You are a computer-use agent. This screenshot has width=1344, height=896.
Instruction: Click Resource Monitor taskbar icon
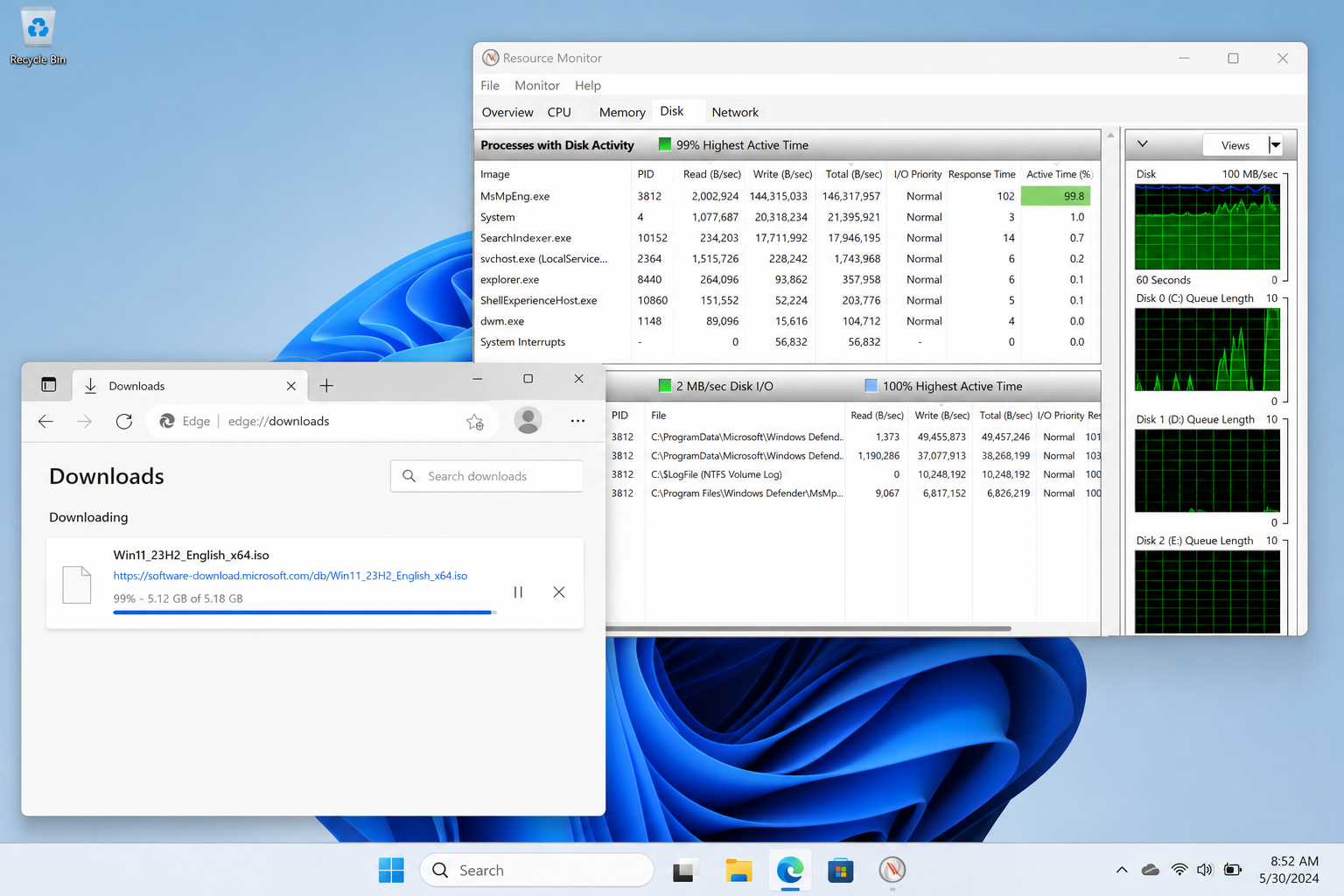892,870
